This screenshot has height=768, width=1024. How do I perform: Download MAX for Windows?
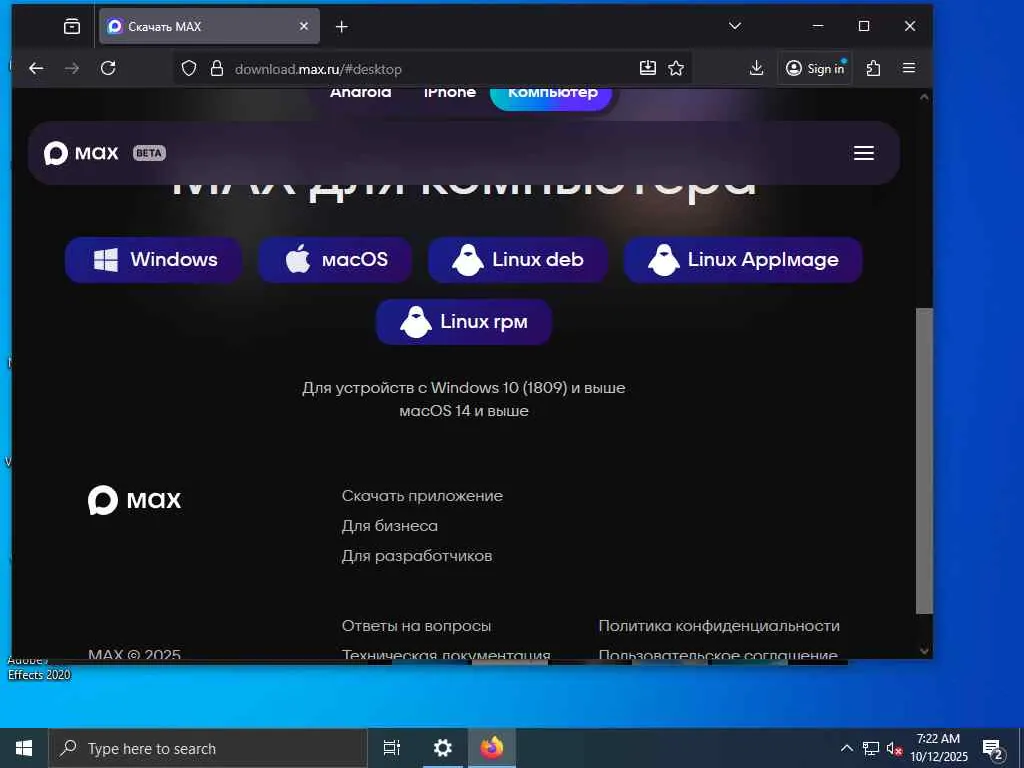[x=153, y=259]
